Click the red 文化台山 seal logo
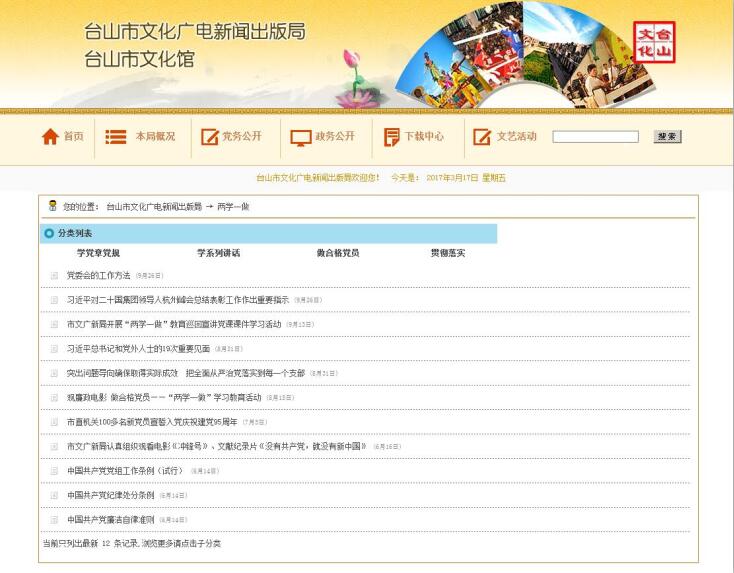 click(654, 42)
